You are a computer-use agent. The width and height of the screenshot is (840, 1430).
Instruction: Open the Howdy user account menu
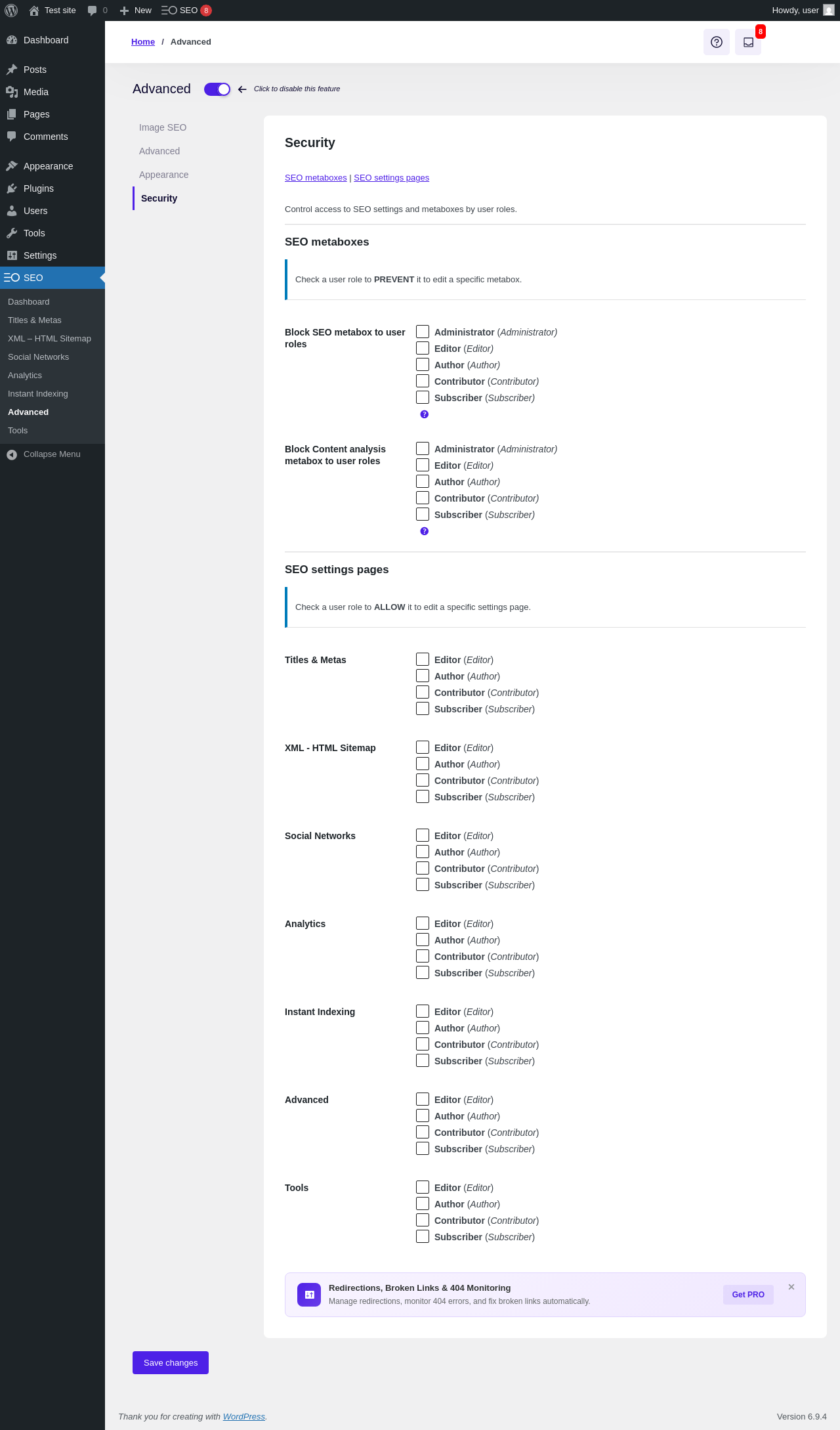point(802,11)
